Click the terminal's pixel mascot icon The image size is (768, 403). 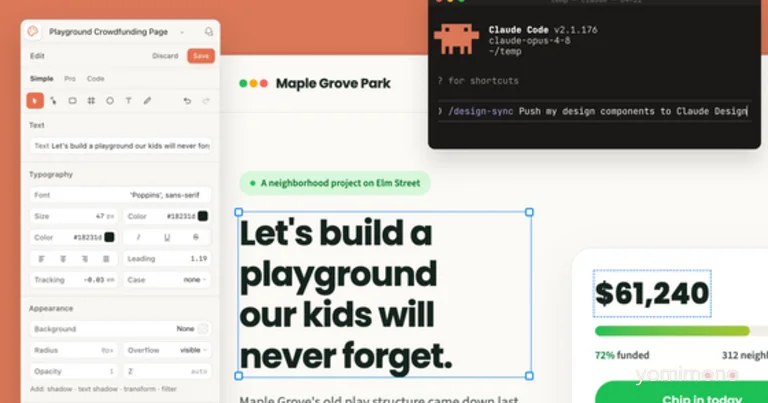456,38
